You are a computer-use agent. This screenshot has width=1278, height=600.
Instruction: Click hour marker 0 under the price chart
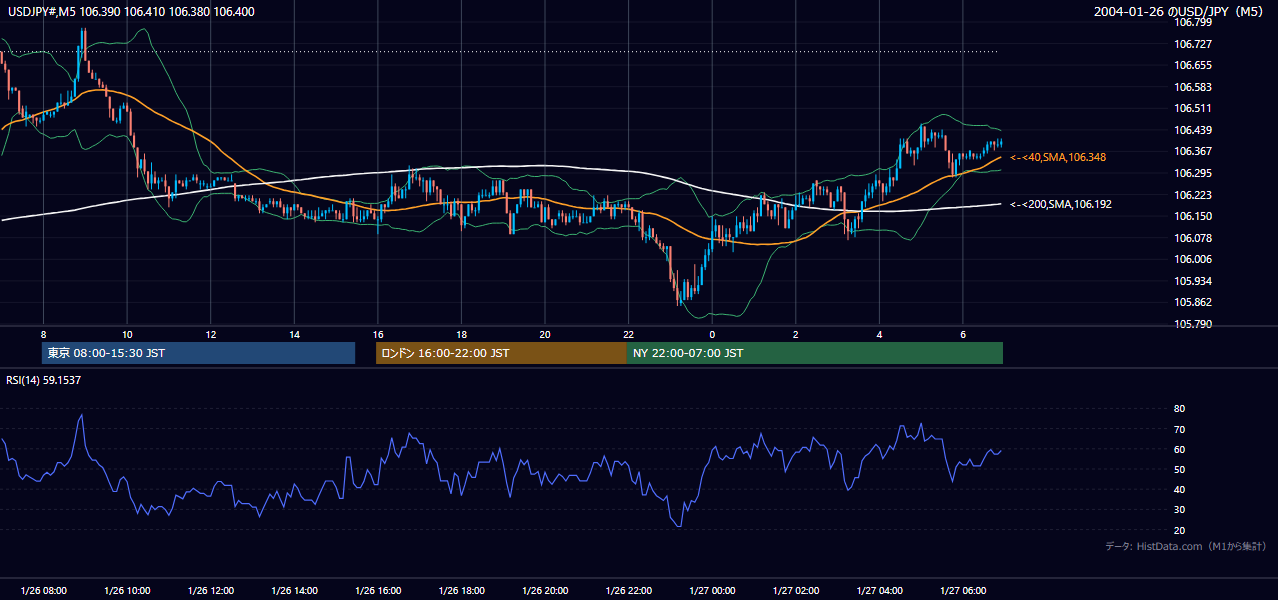(711, 334)
